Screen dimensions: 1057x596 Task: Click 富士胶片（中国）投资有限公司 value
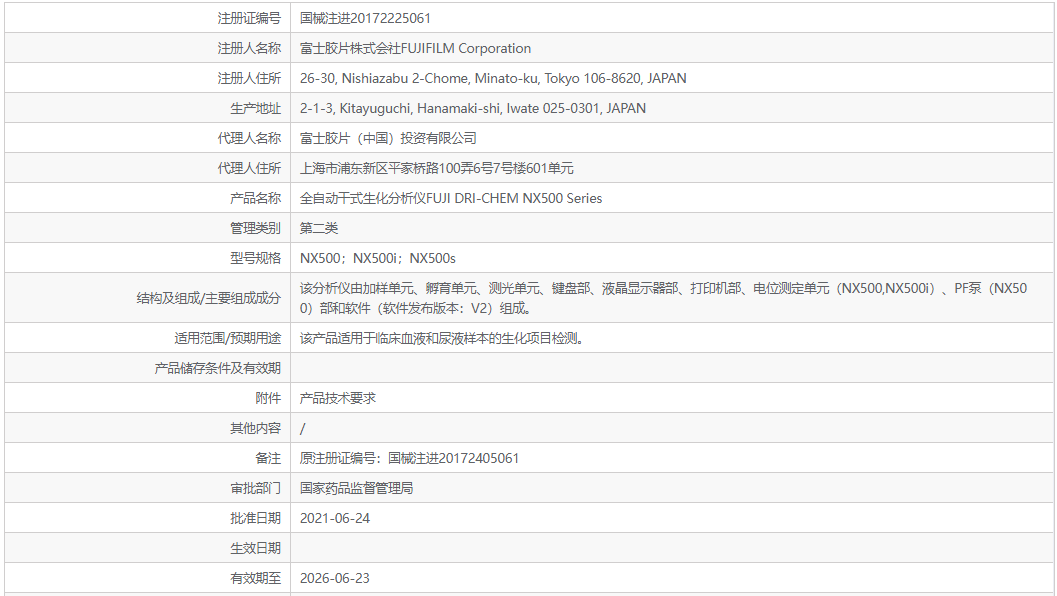(x=388, y=138)
